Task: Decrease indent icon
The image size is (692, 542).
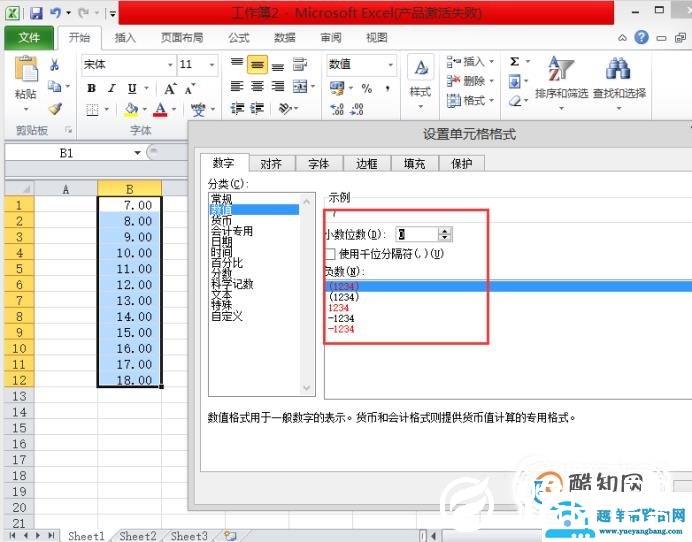Action: click(237, 108)
